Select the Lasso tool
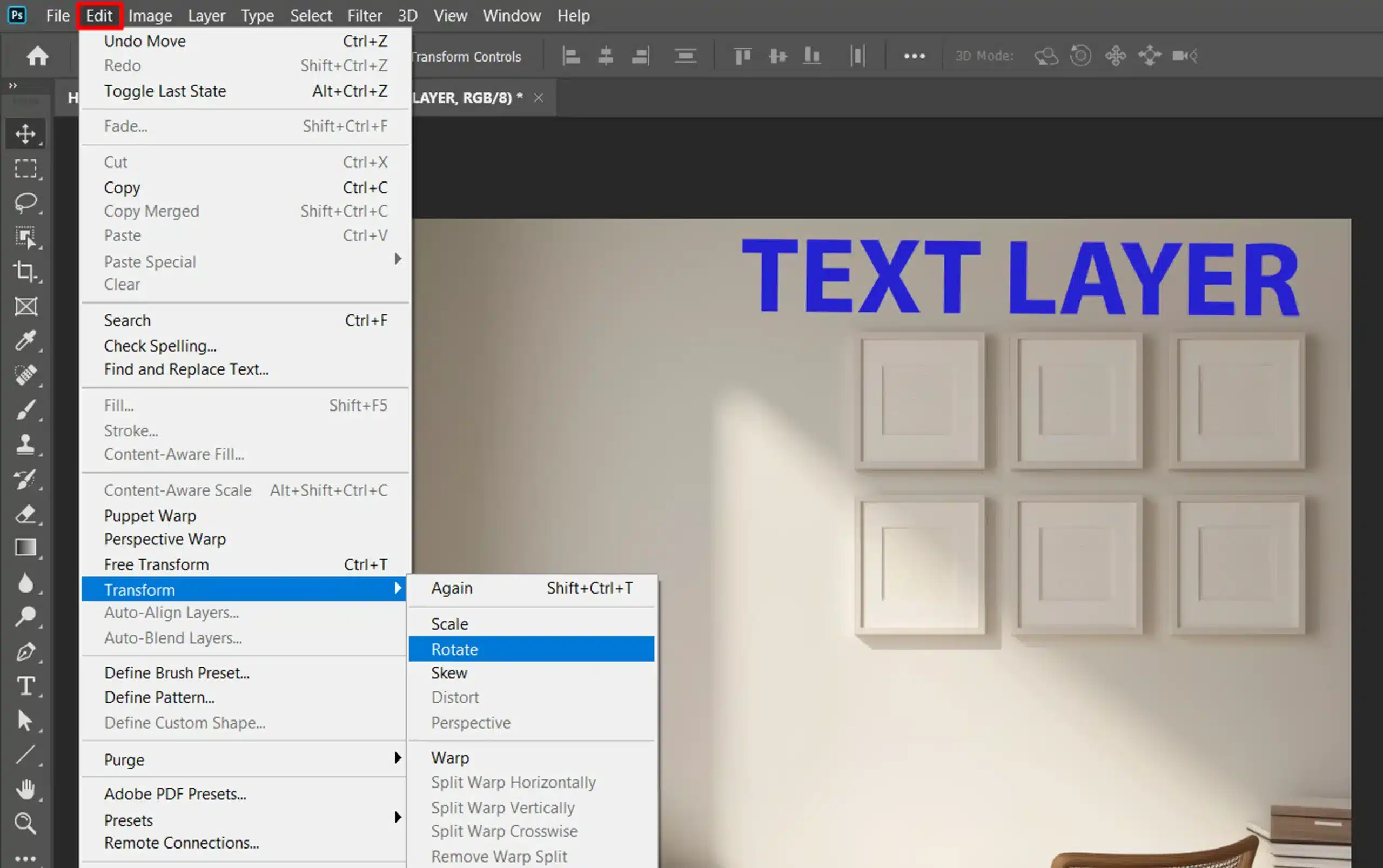 pyautogui.click(x=25, y=203)
